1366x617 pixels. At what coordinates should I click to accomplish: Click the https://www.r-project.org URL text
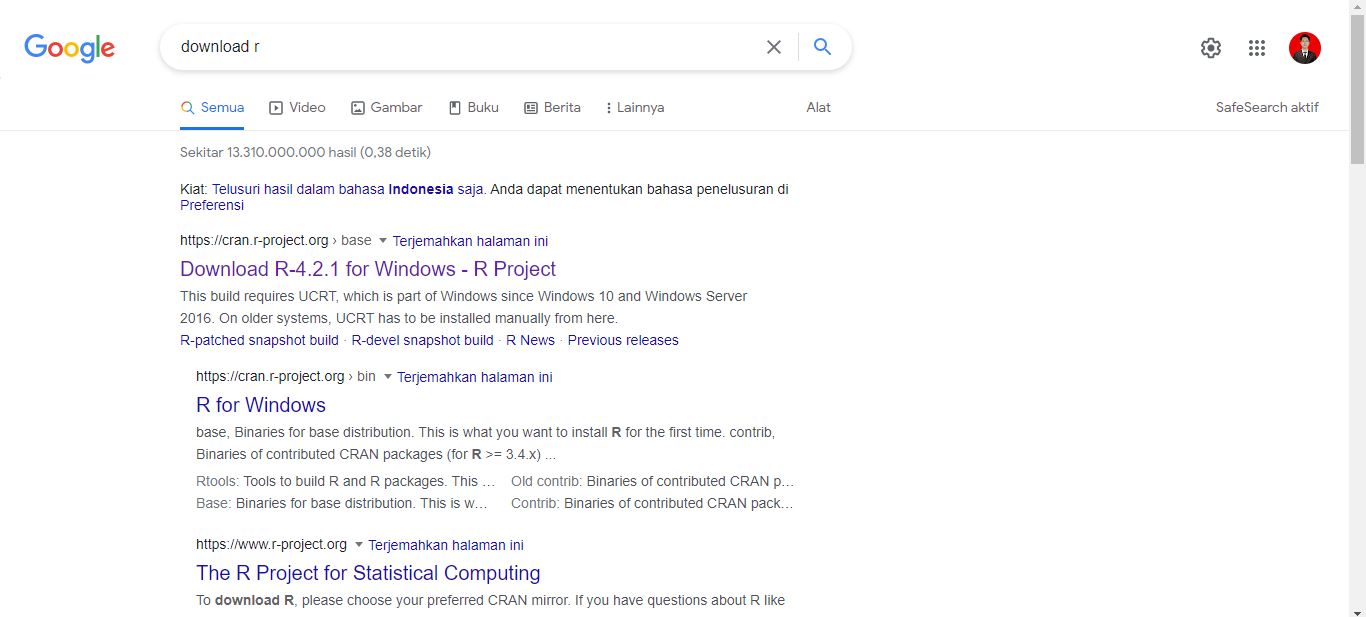271,544
